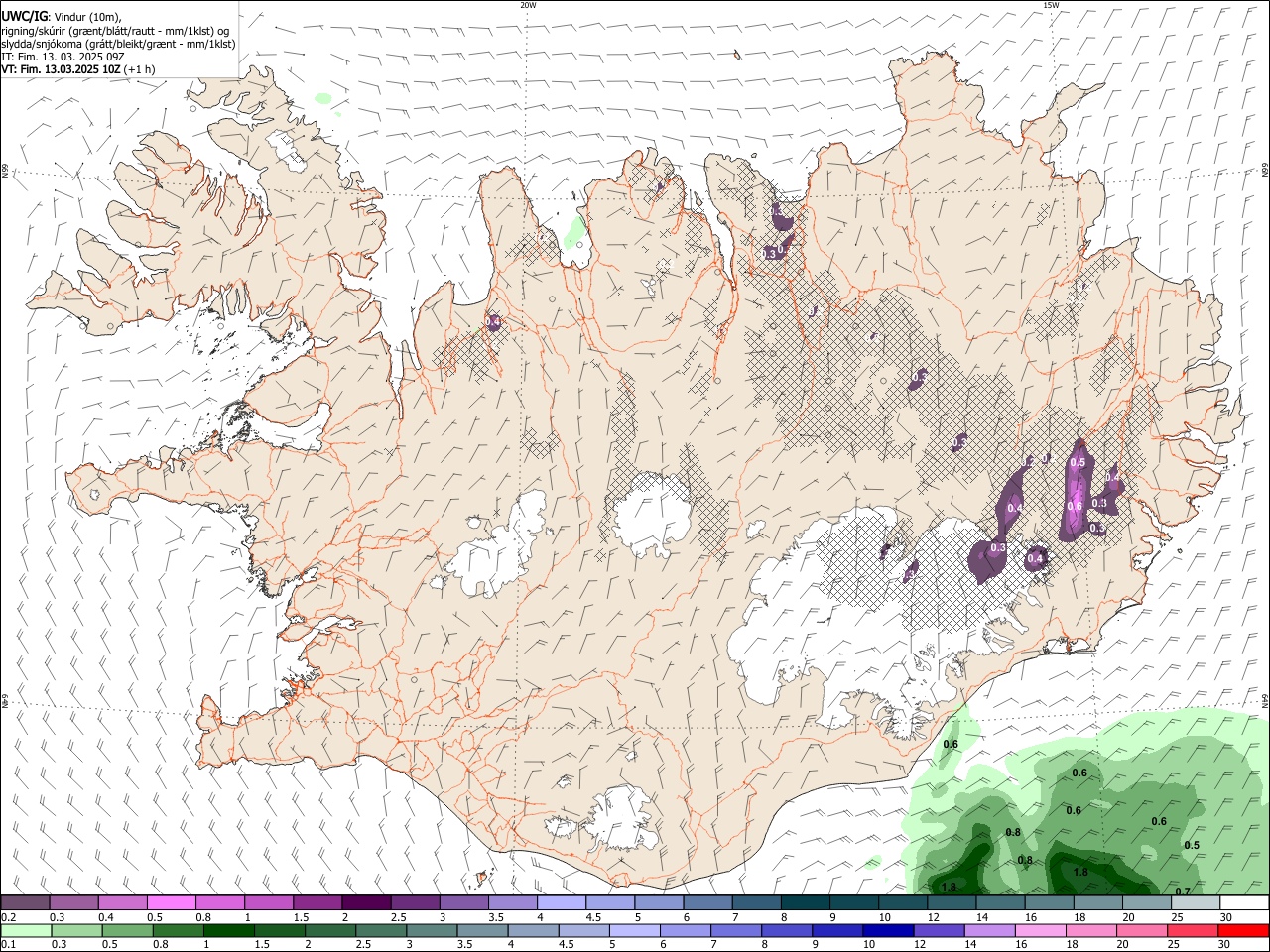Screen dimensions: 1270x952
Task: Click the white swatch after 30 in upper legend
Action: click(x=1244, y=902)
